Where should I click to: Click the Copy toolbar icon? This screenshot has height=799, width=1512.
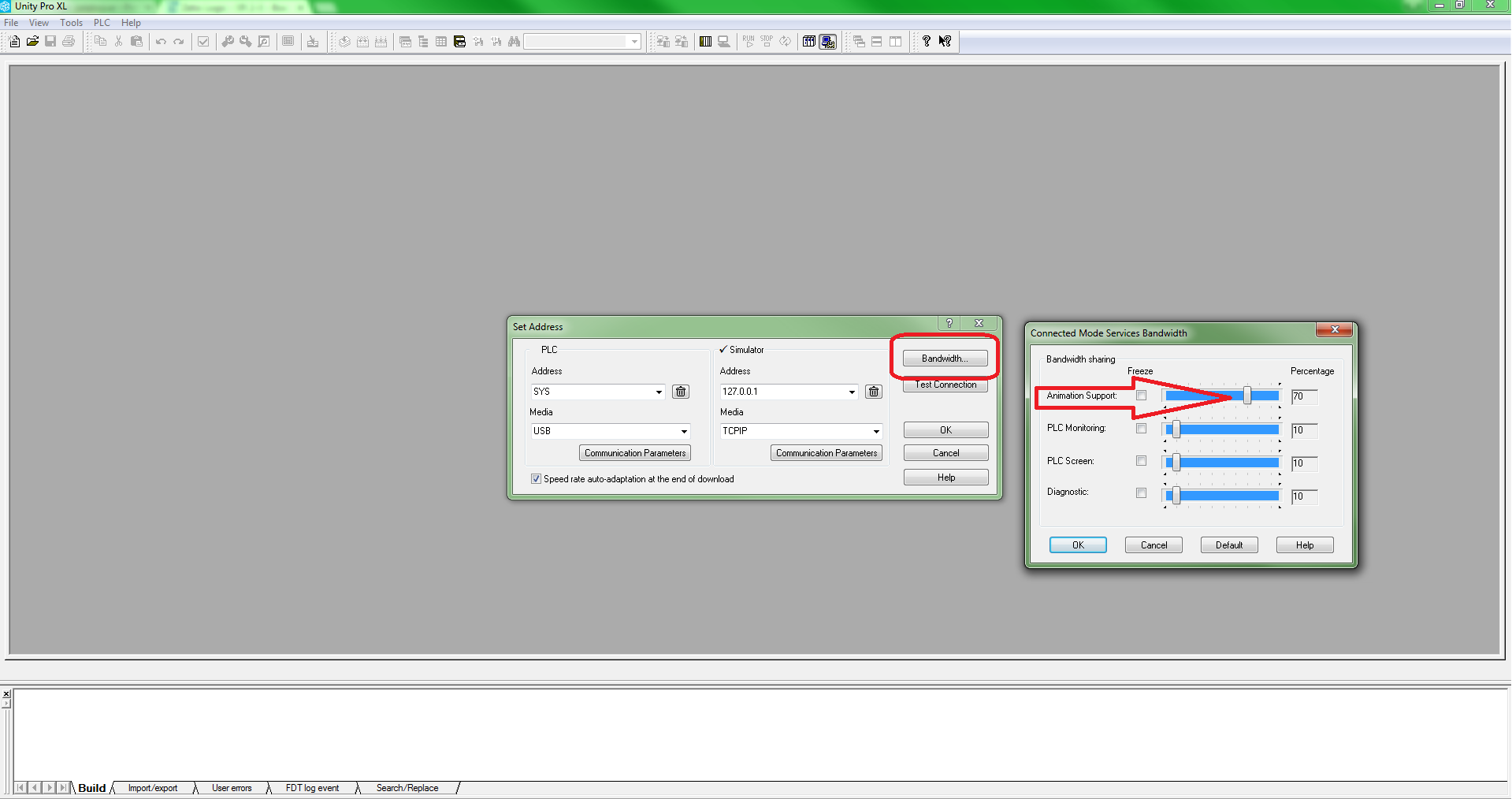pos(100,41)
